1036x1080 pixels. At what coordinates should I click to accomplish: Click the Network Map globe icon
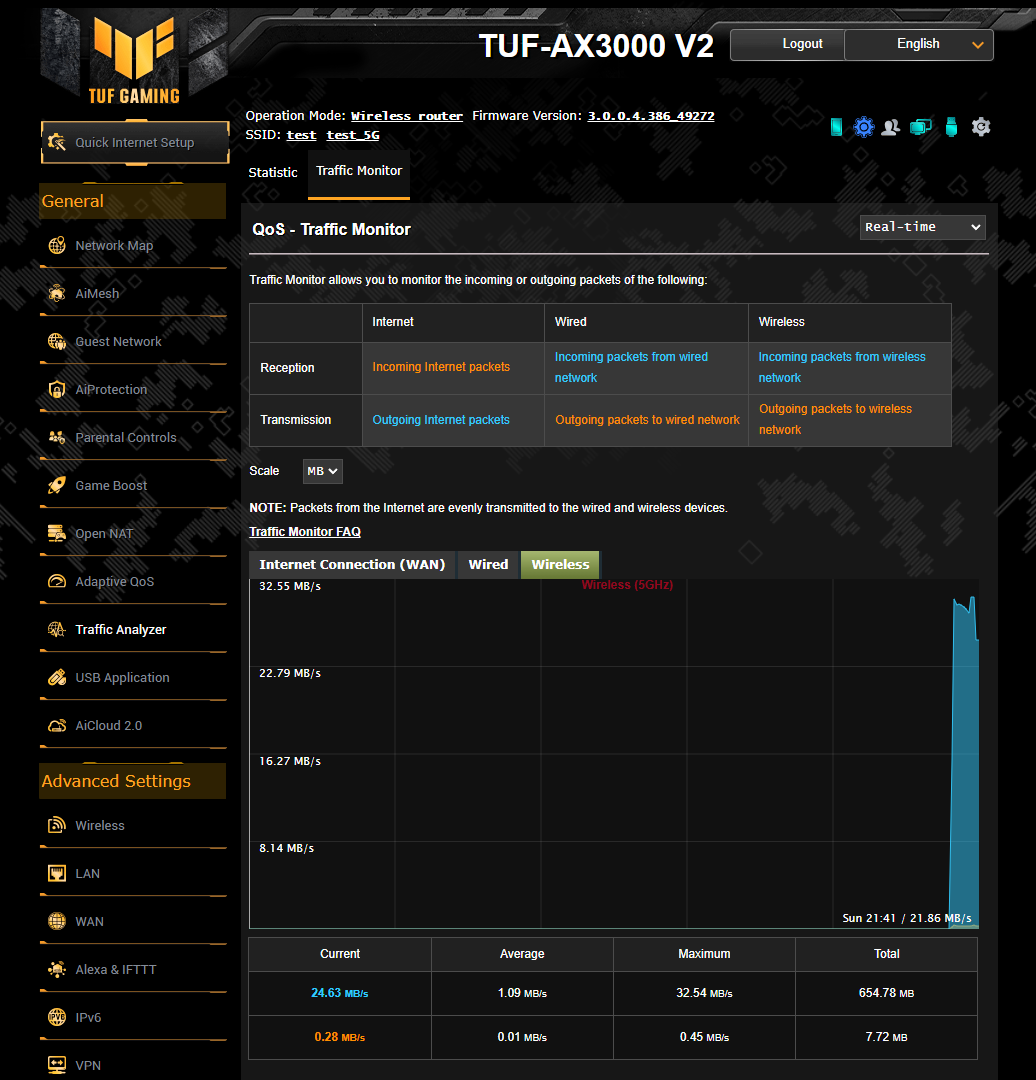[x=56, y=245]
